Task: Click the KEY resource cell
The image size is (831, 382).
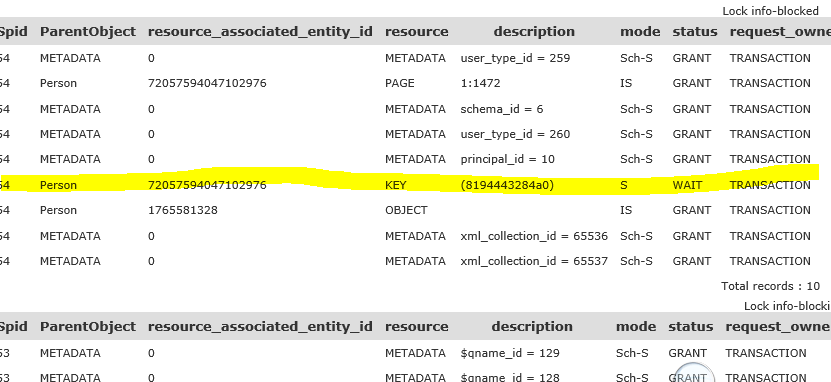Action: (x=395, y=185)
